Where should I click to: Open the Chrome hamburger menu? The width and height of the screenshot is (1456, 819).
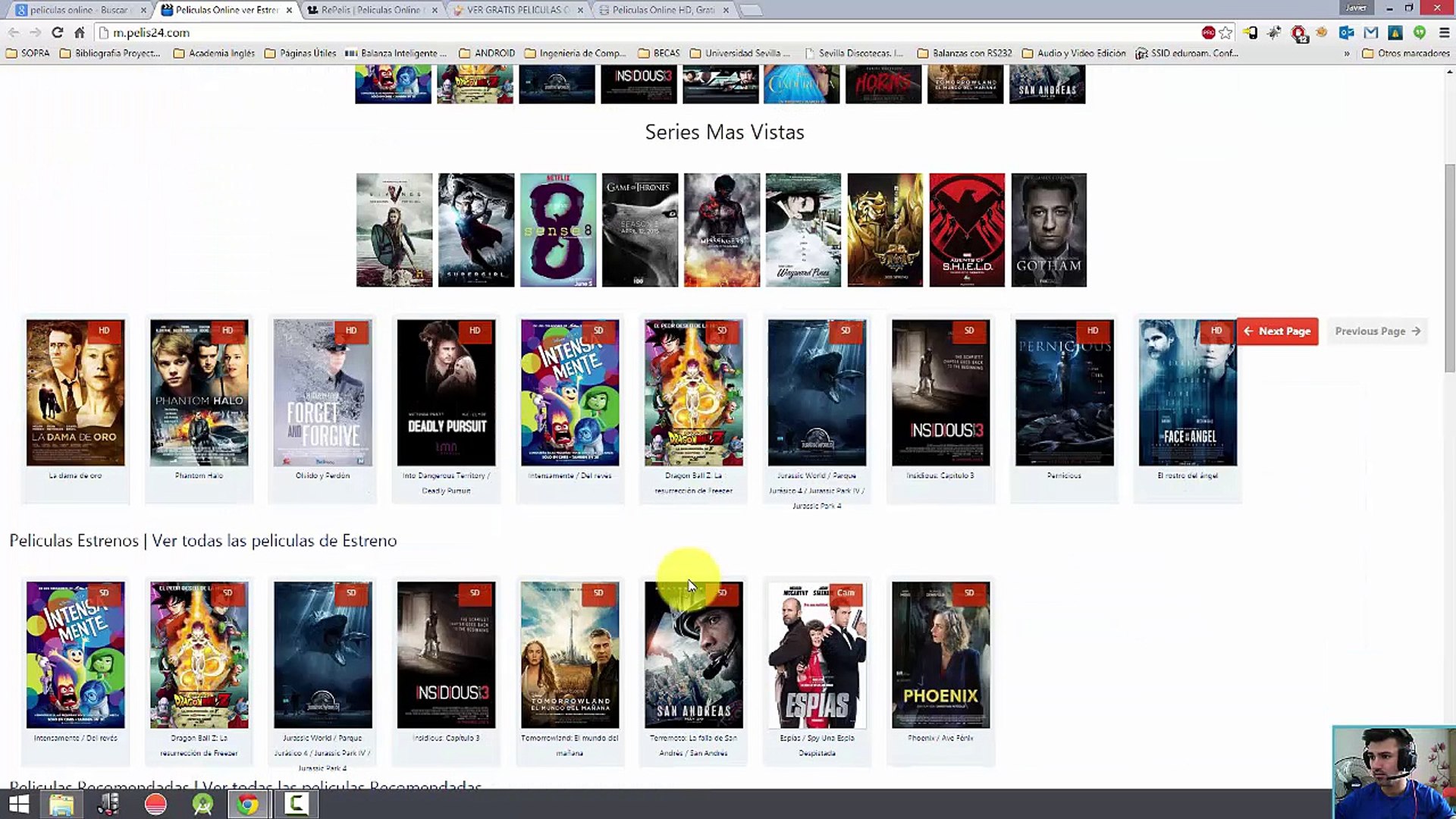[1444, 33]
